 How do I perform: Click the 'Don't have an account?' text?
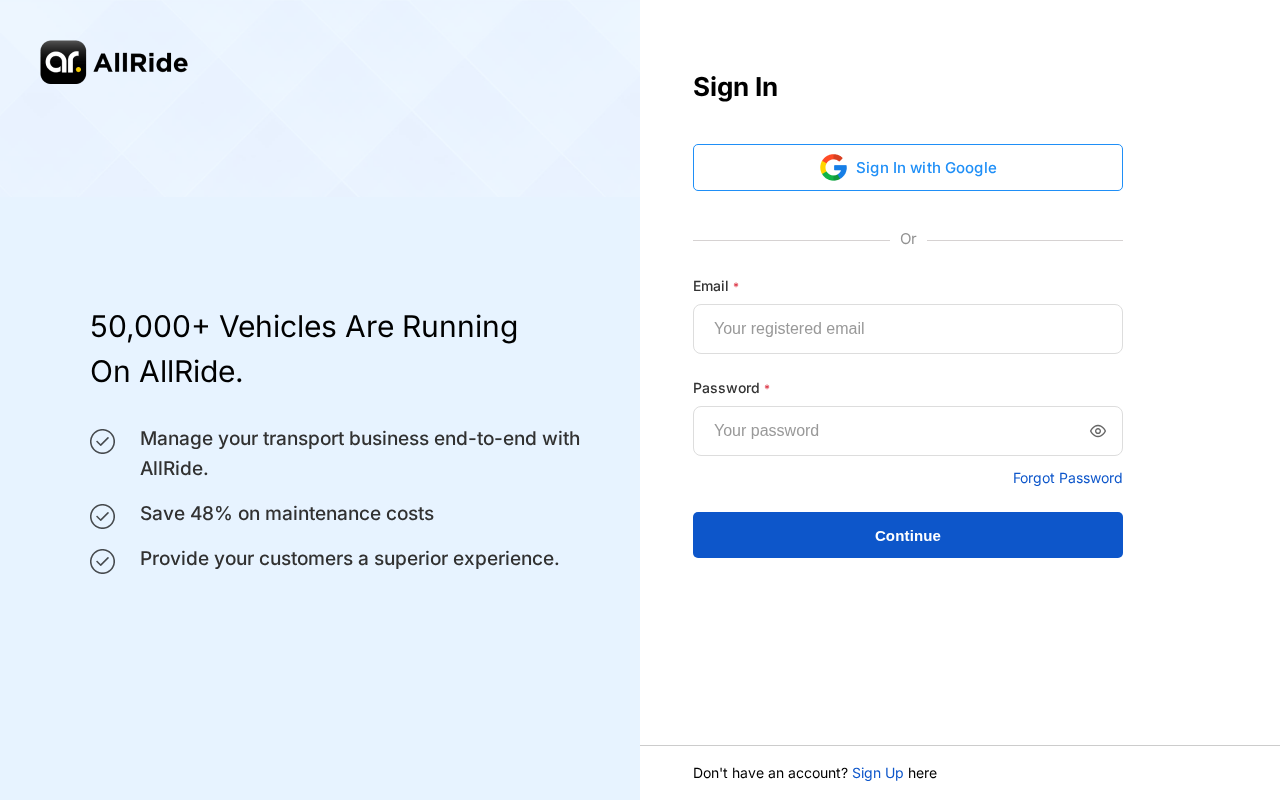click(770, 773)
